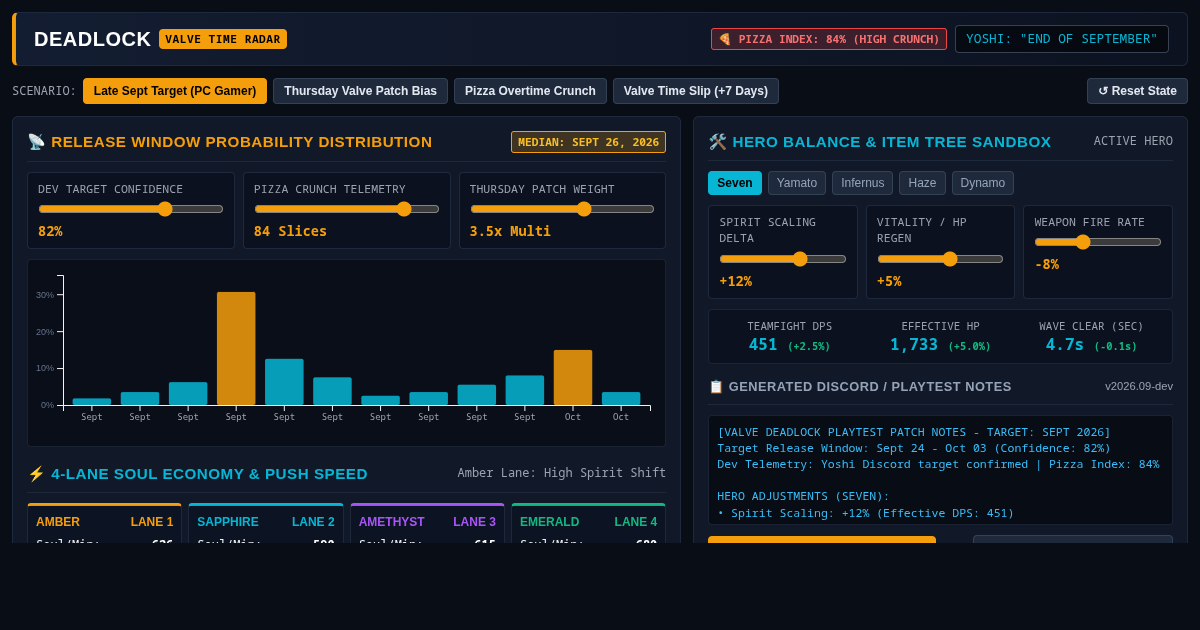1200x630 pixels.
Task: Choose the Thursday Valve Patch Bias scenario
Action: [360, 91]
